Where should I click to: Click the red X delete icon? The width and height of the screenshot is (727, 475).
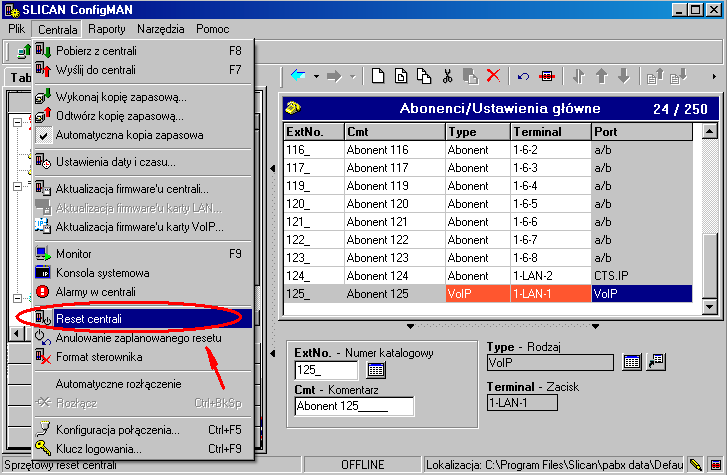(493, 75)
